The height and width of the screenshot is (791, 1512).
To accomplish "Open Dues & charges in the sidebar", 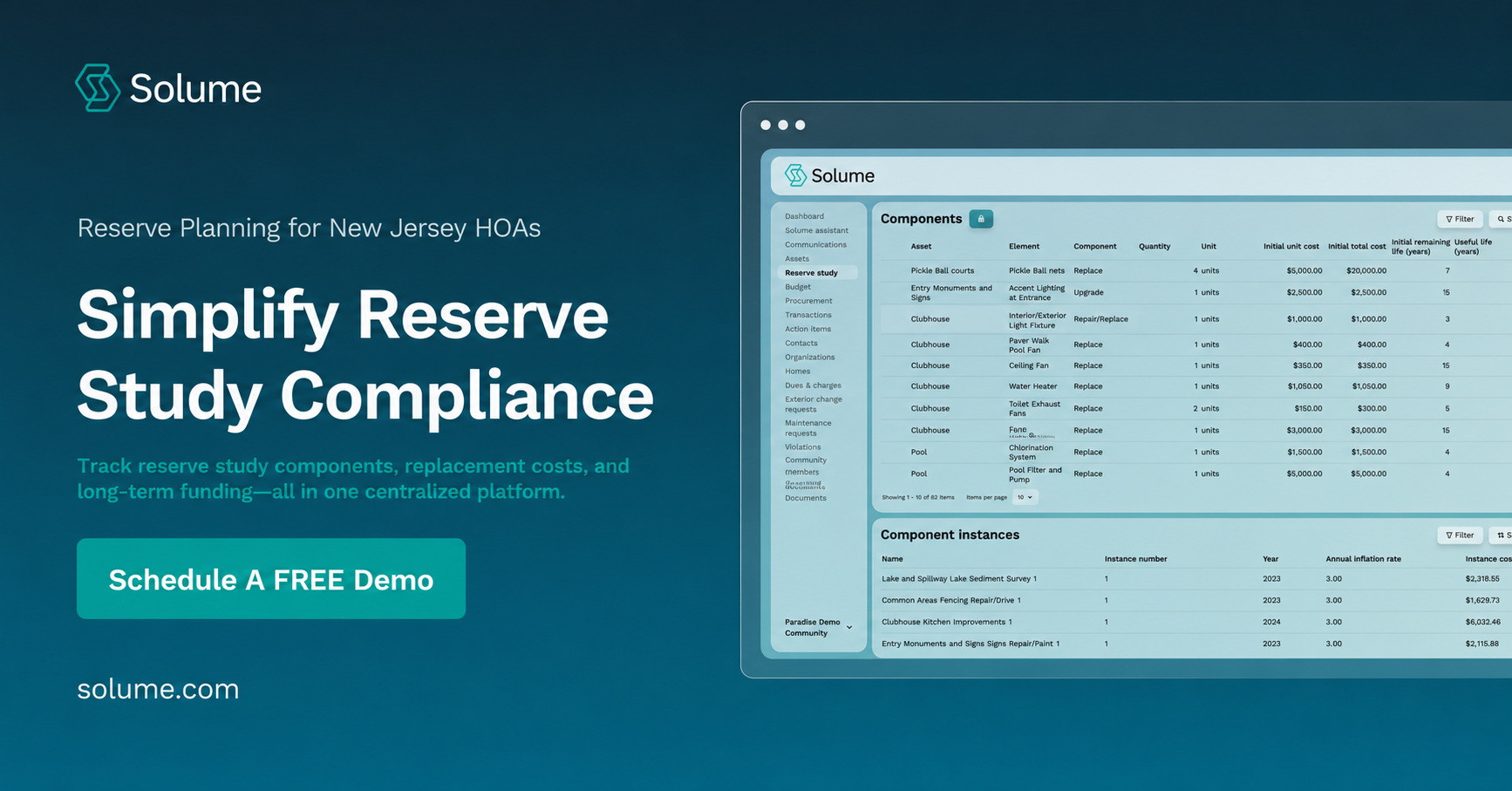I will click(813, 385).
